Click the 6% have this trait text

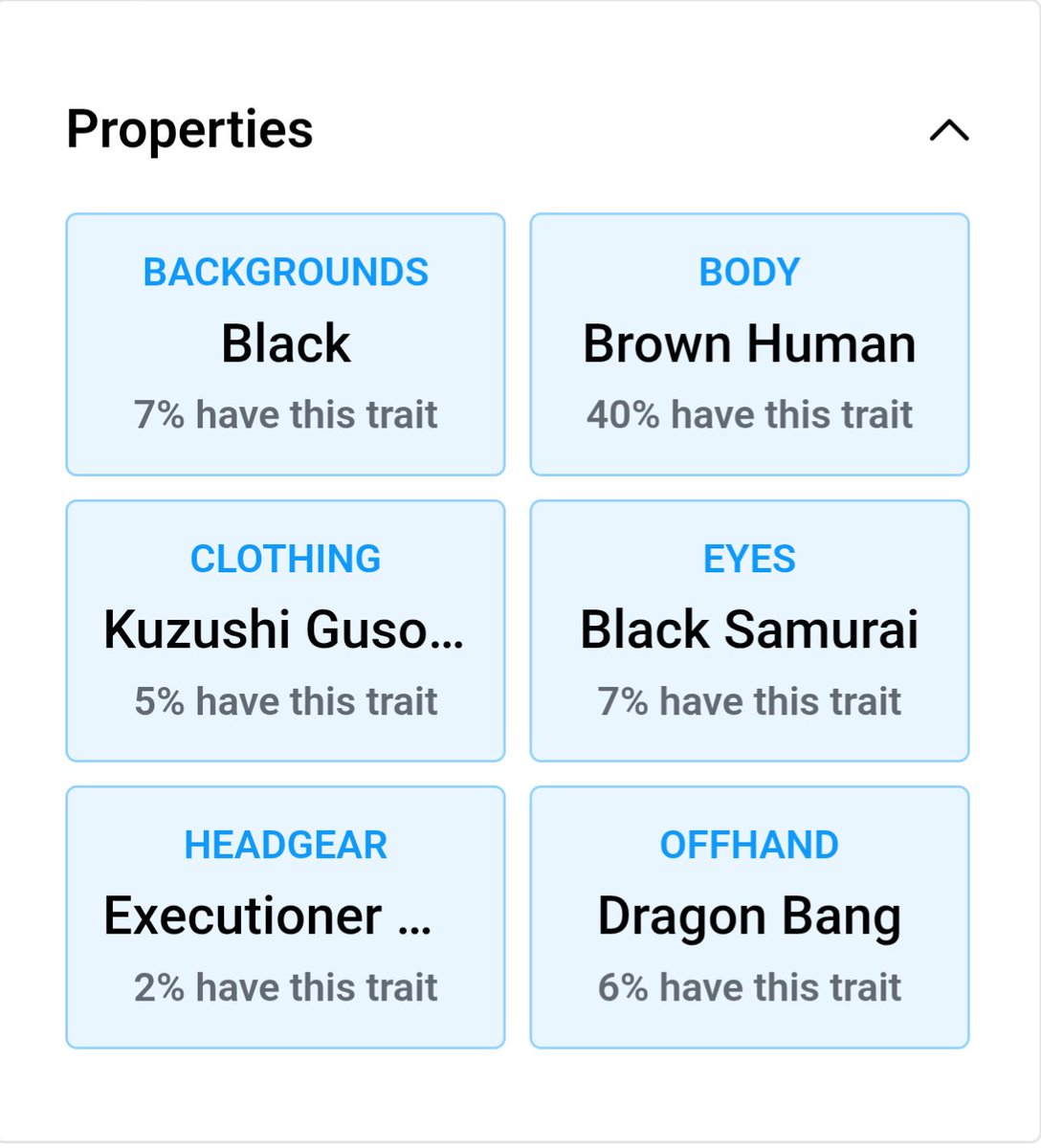pyautogui.click(x=749, y=988)
